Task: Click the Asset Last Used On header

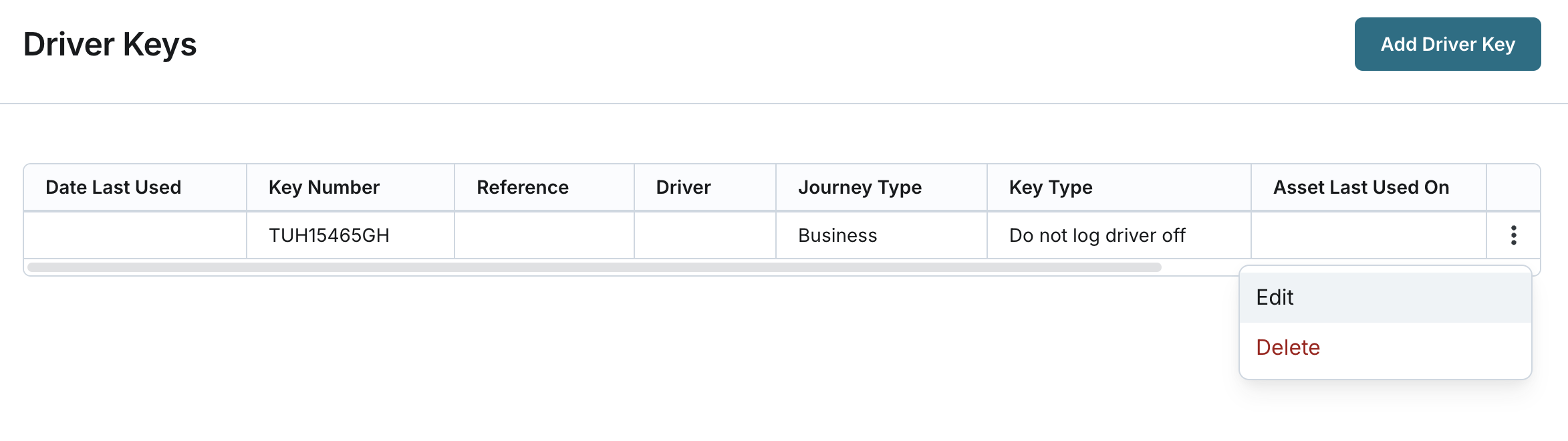Action: [x=1361, y=187]
